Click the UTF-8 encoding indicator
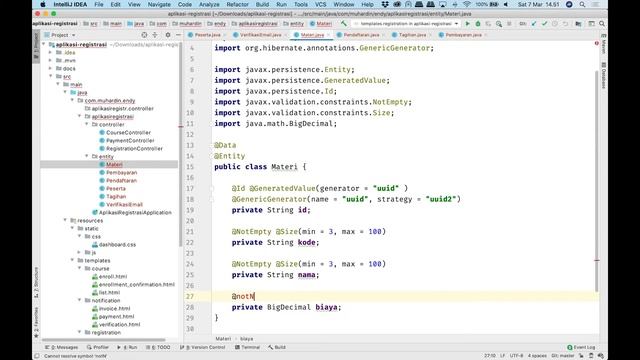Viewport: 640px width, 360px height. click(x=516, y=356)
